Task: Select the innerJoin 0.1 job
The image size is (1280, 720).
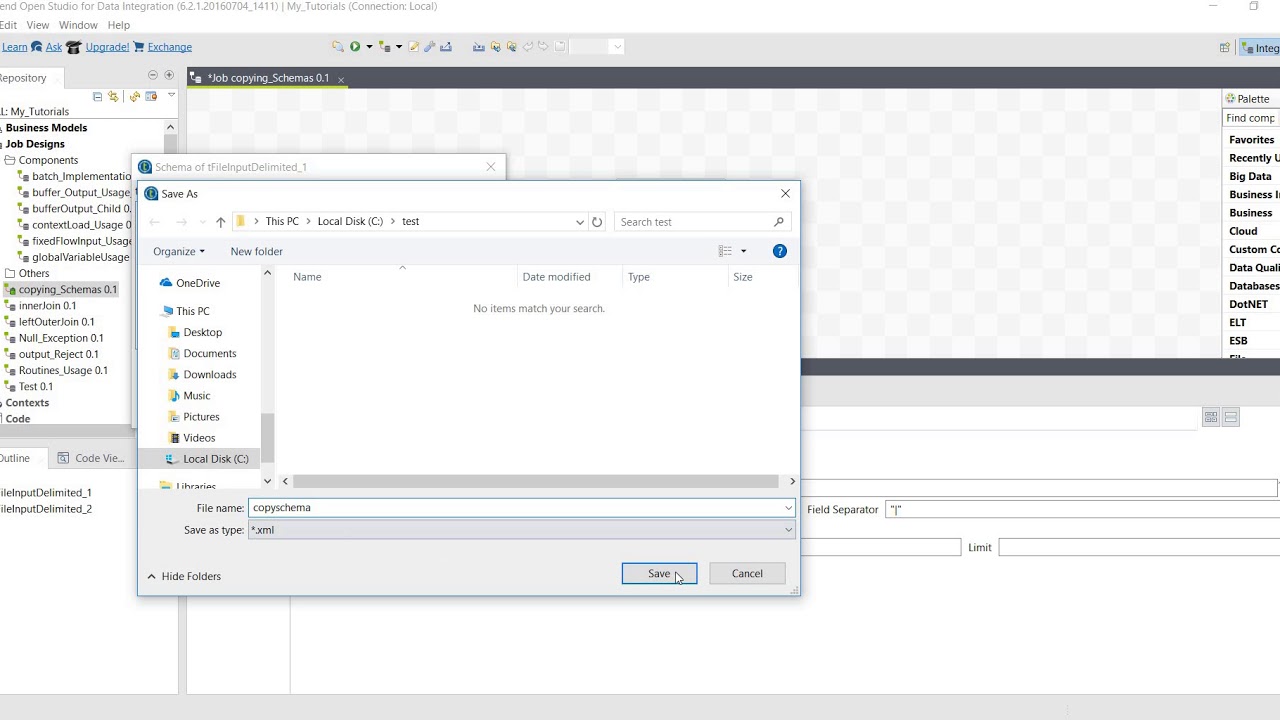Action: point(40,306)
